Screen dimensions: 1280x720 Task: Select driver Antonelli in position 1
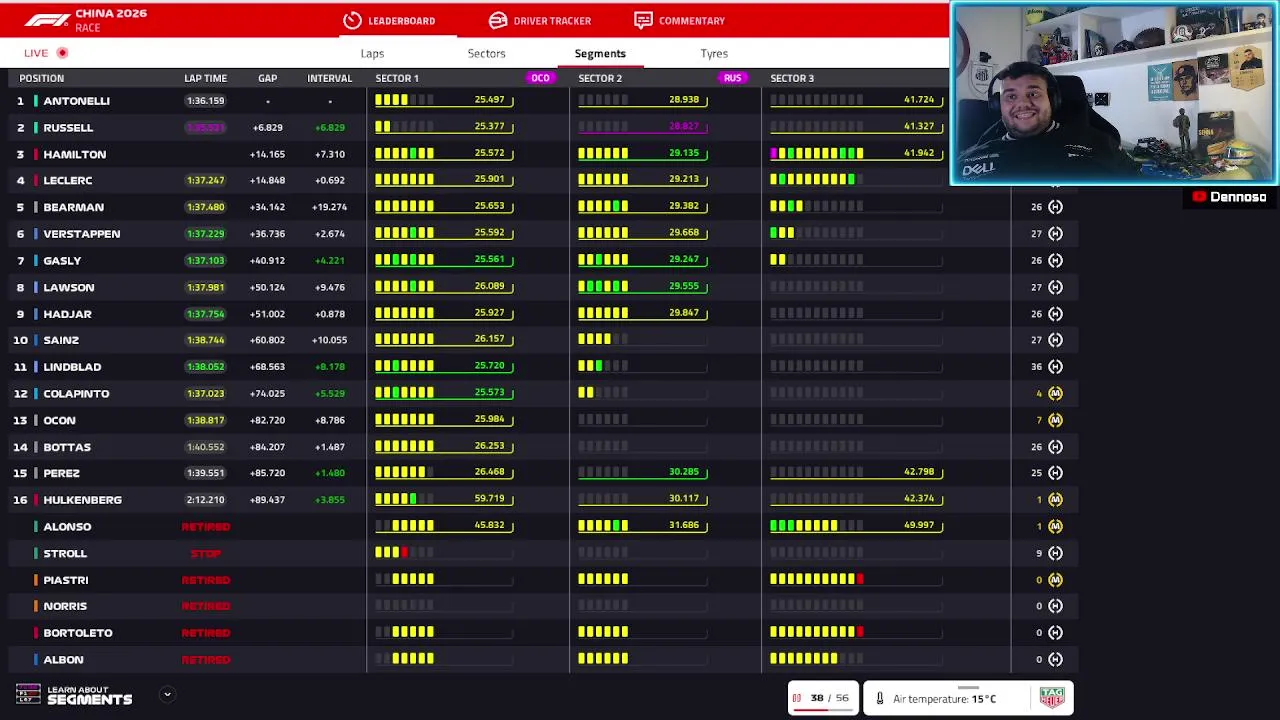coord(76,101)
